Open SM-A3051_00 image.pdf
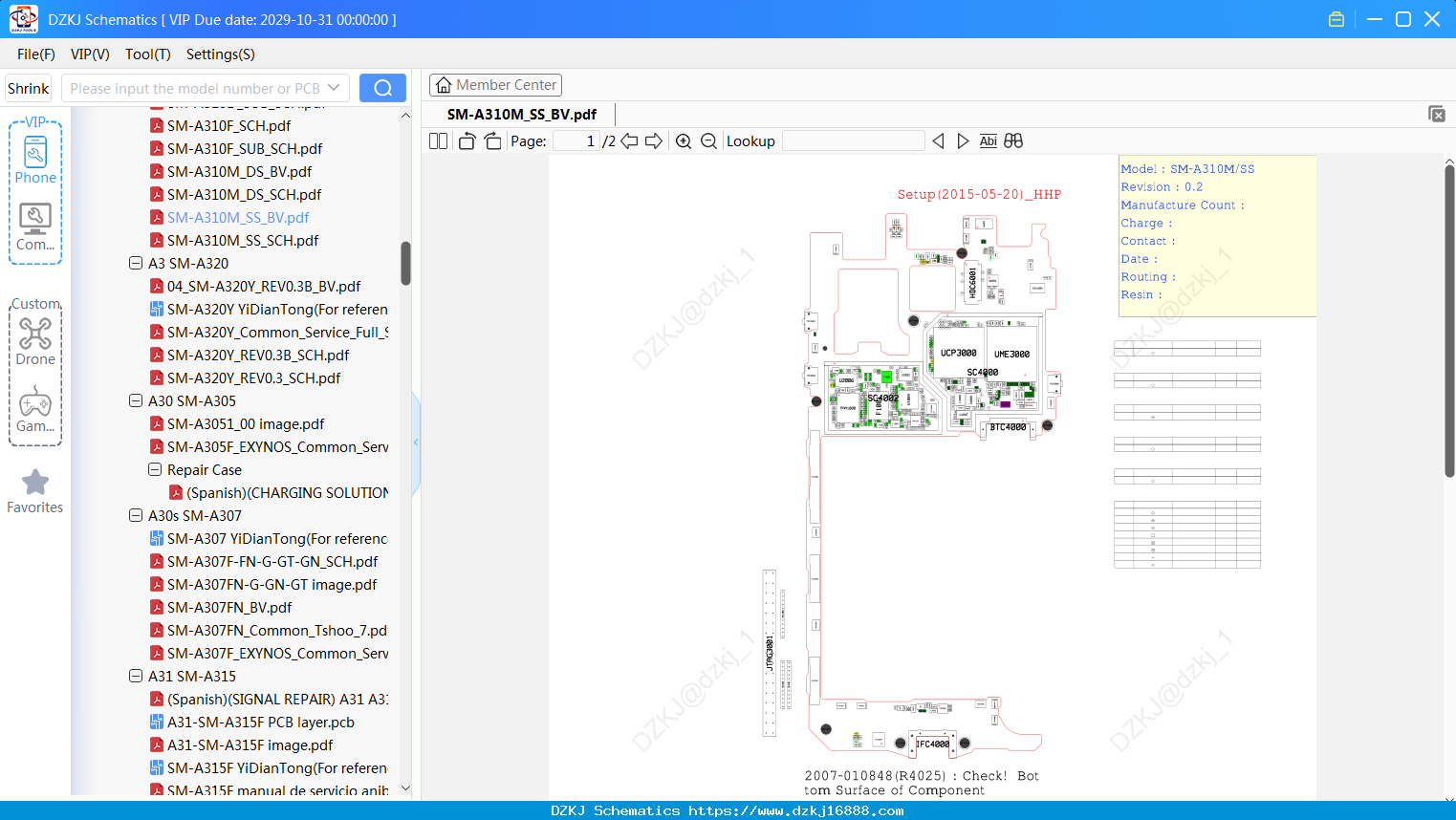The image size is (1456, 820). click(246, 423)
